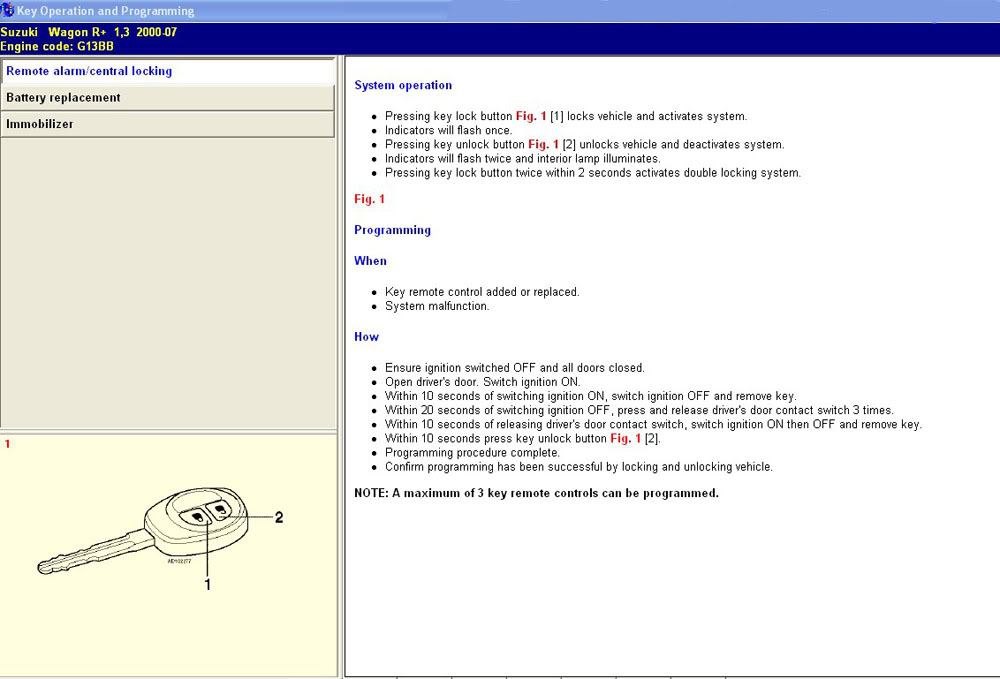Click callout number 1 below the key

pos(208,585)
